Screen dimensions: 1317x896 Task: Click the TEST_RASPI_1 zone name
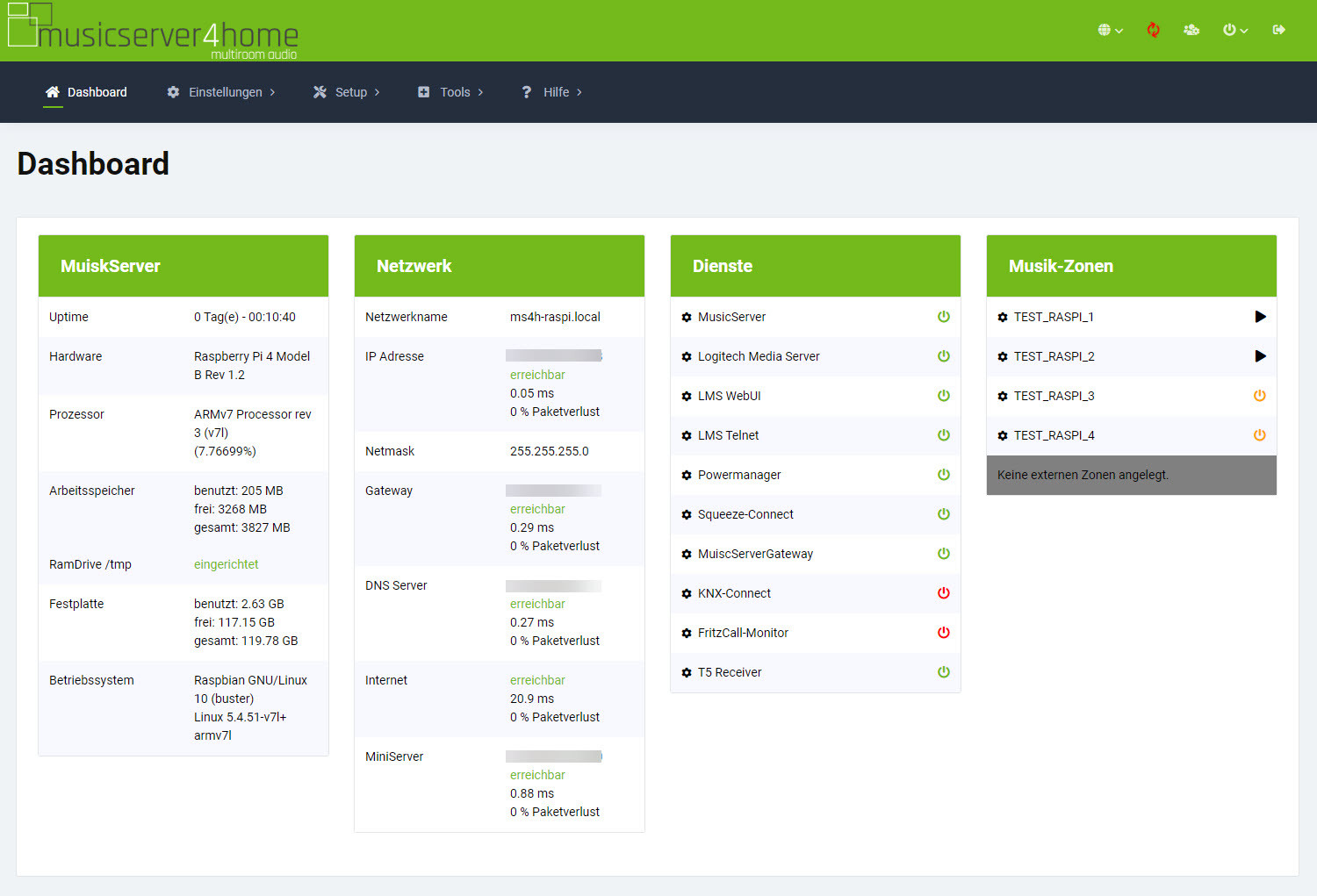(x=1054, y=317)
